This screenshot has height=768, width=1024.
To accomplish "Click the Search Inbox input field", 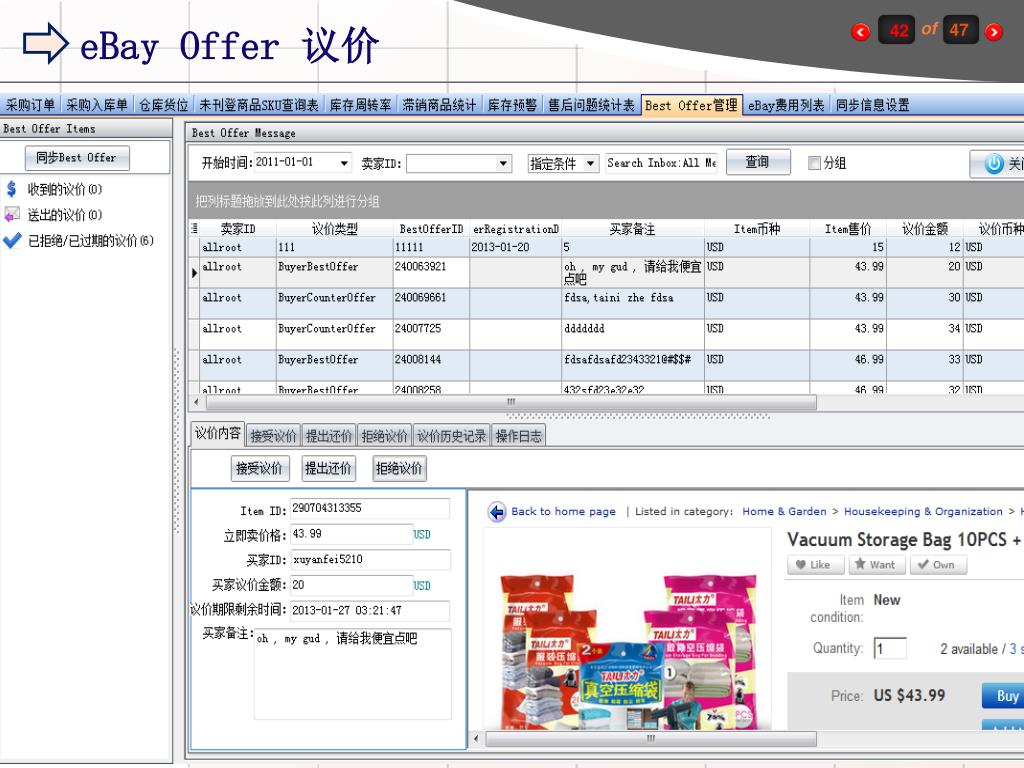I will 661,163.
